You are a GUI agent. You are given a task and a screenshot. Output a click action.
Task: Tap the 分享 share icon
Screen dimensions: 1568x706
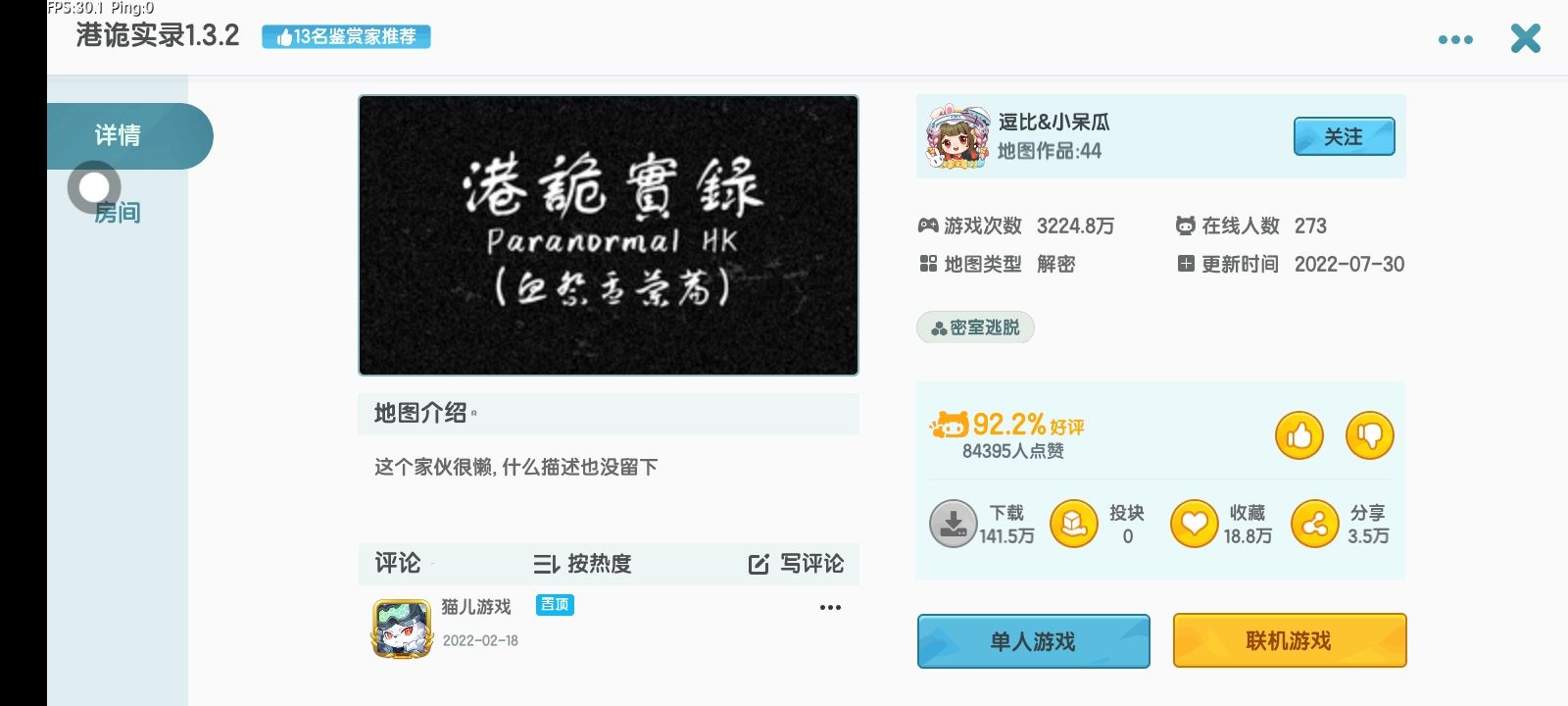(x=1314, y=524)
